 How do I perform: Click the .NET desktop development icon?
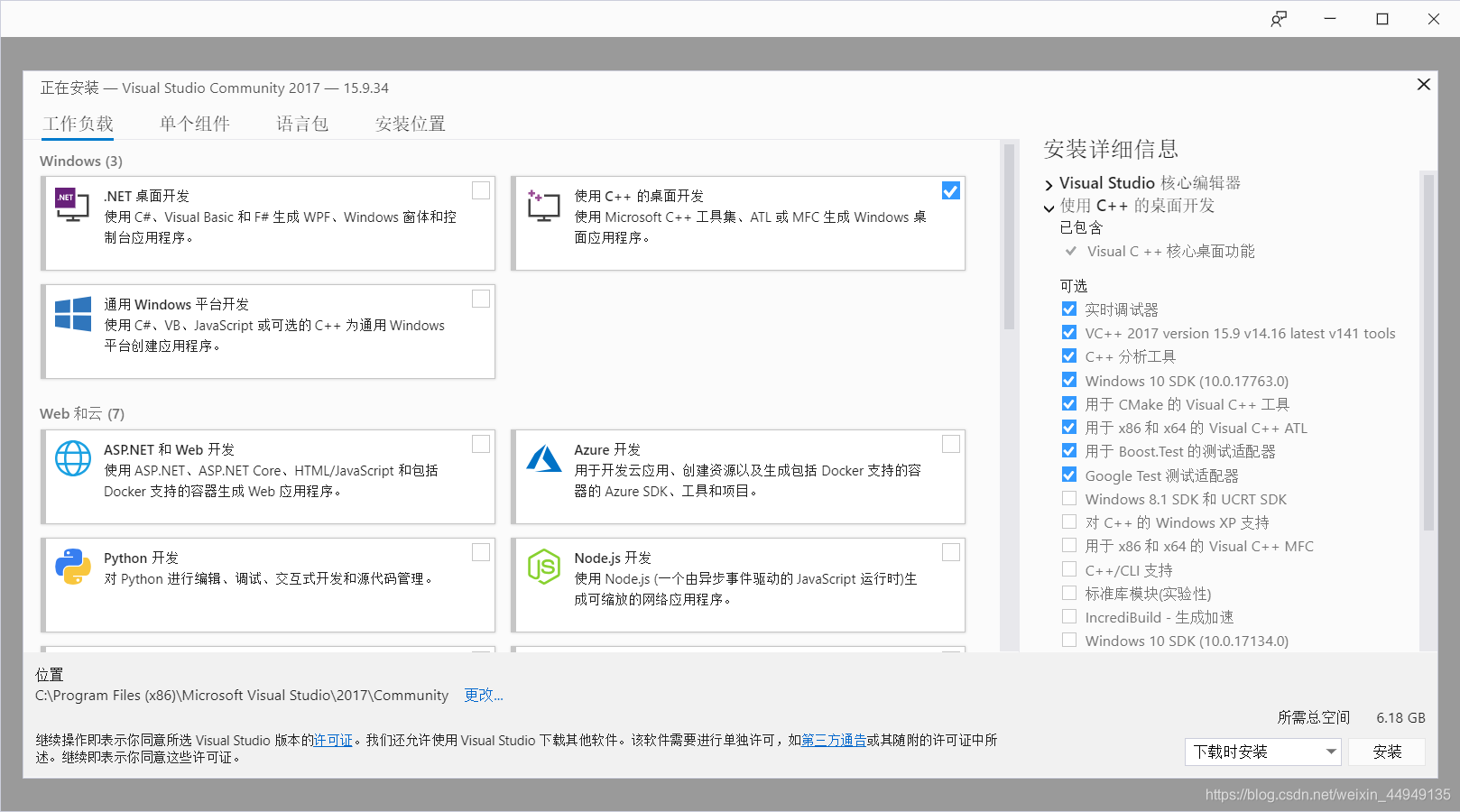72,205
